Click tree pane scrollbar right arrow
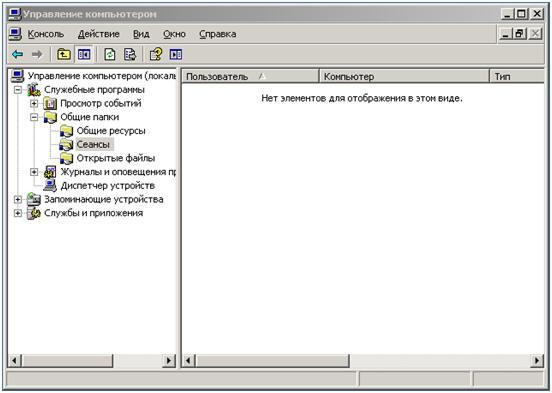 click(169, 361)
